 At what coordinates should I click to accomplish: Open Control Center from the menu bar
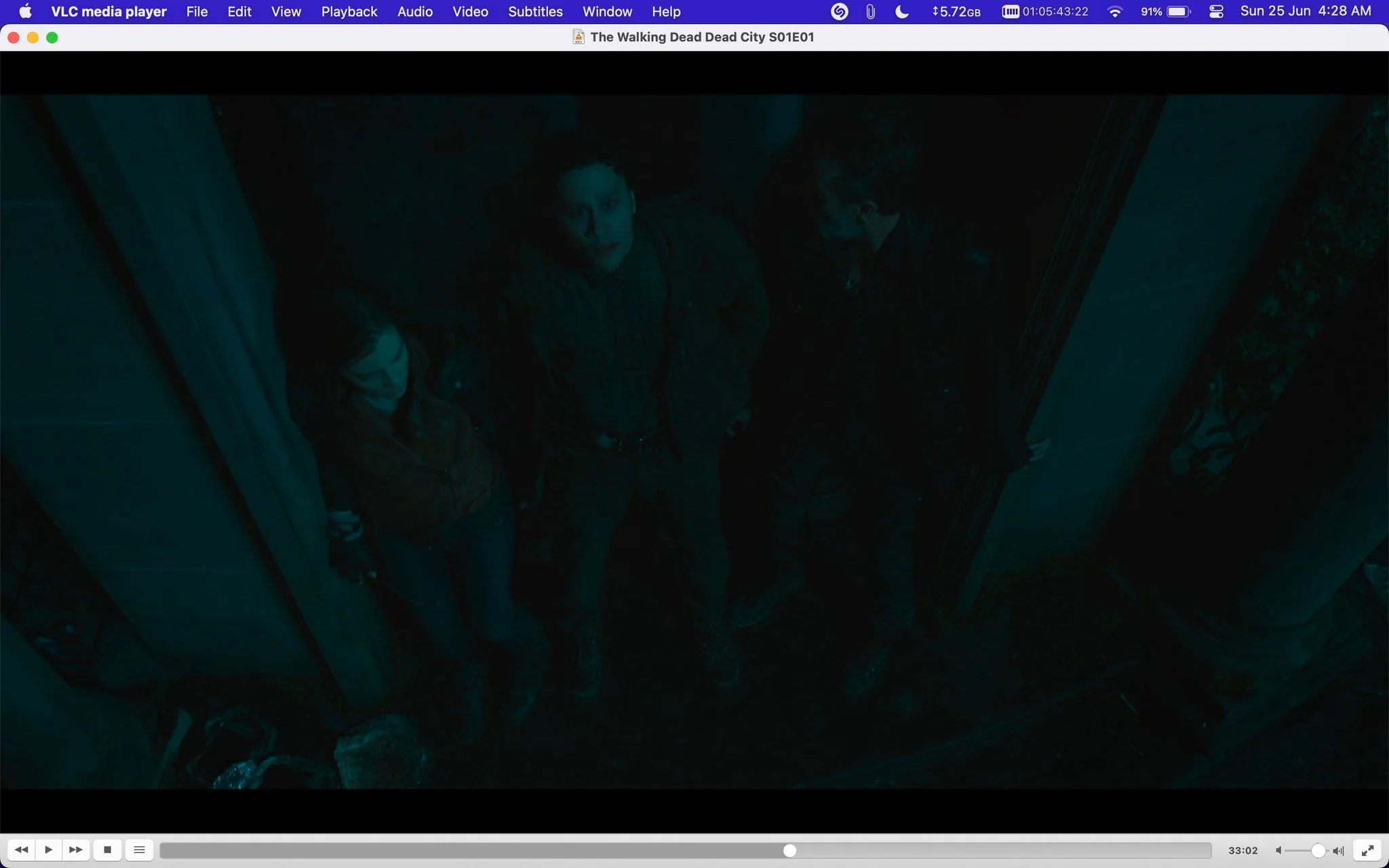pyautogui.click(x=1216, y=12)
